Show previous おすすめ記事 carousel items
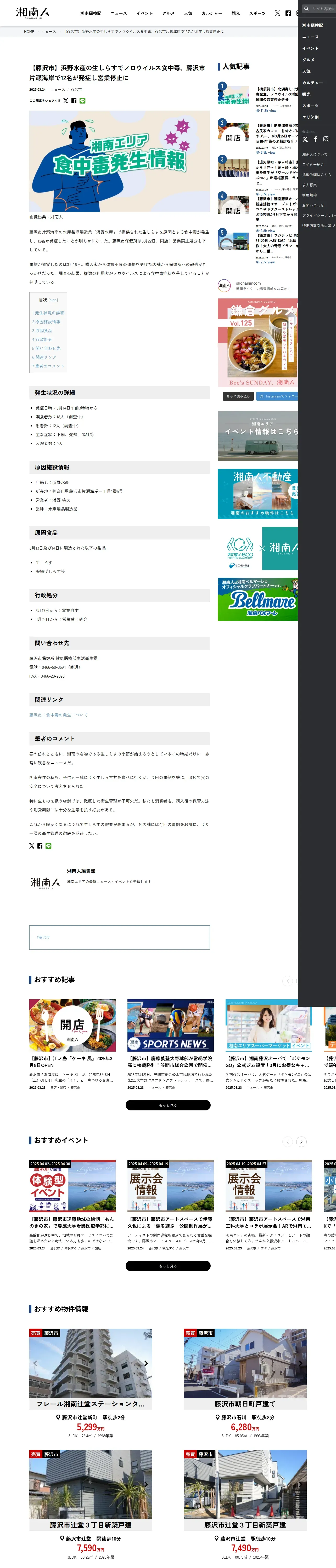Screen dimensions: 336x1568 (x=288, y=981)
